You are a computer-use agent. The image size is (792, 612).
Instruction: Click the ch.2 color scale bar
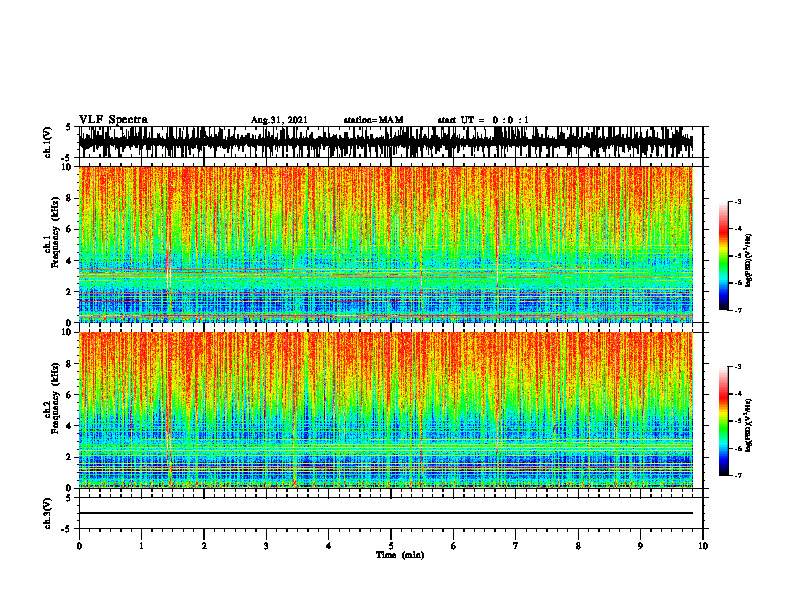(x=723, y=421)
